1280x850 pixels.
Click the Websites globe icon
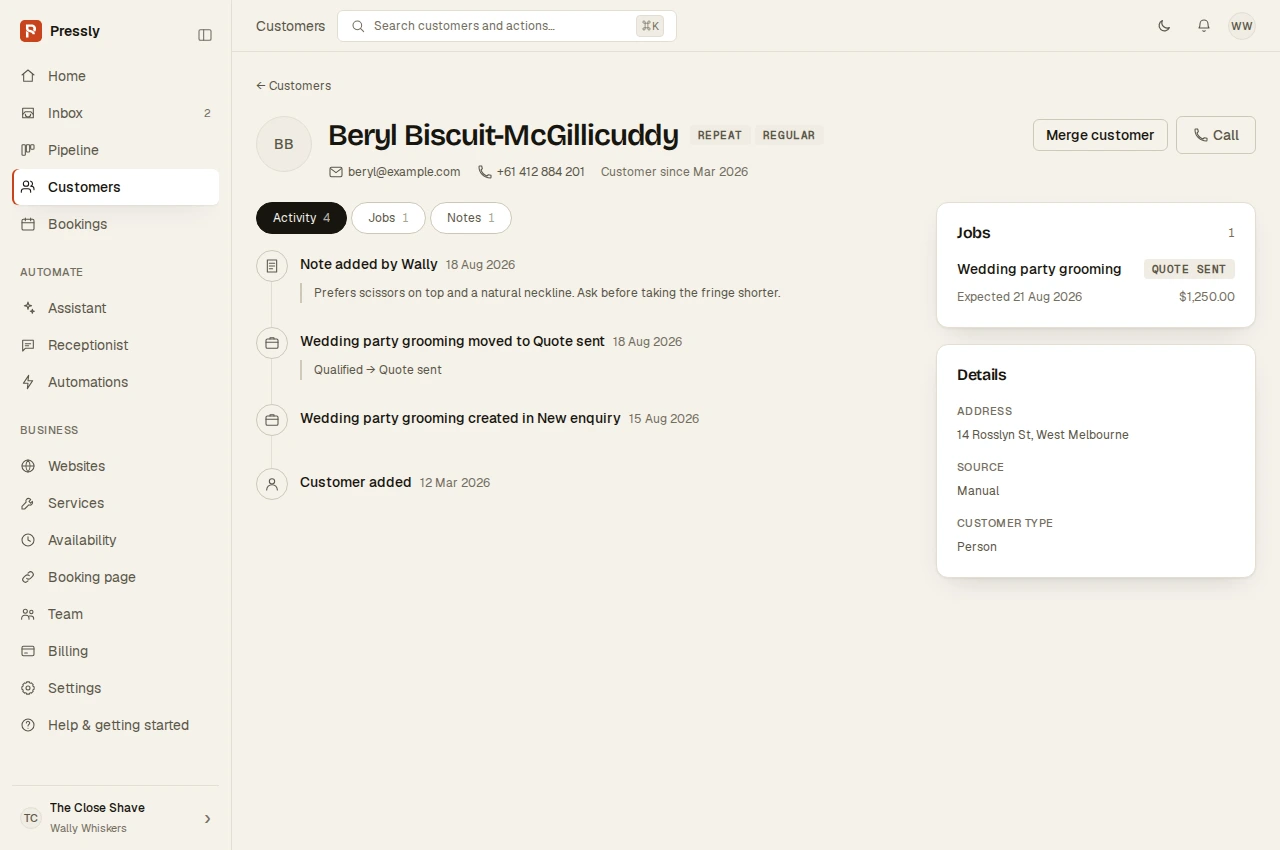pos(28,466)
